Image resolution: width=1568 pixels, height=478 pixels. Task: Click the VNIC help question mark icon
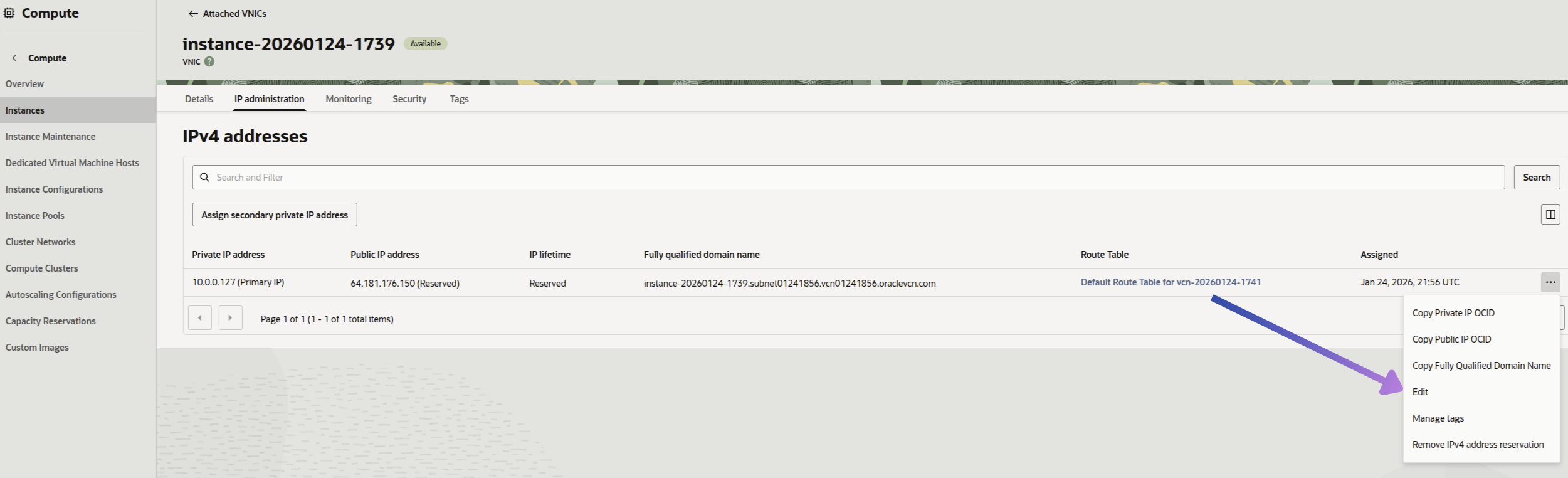[209, 61]
